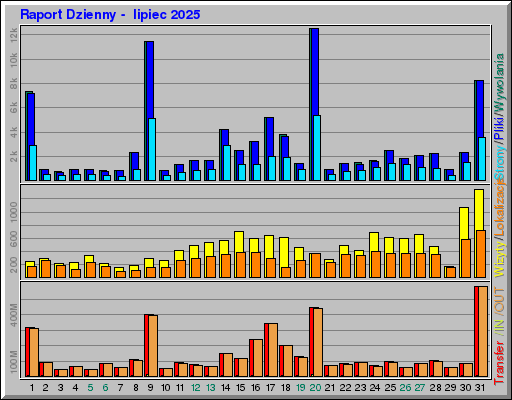The height and width of the screenshot is (400, 512).
Task: Select the yellow visits bar for day 31
Action: tap(479, 210)
